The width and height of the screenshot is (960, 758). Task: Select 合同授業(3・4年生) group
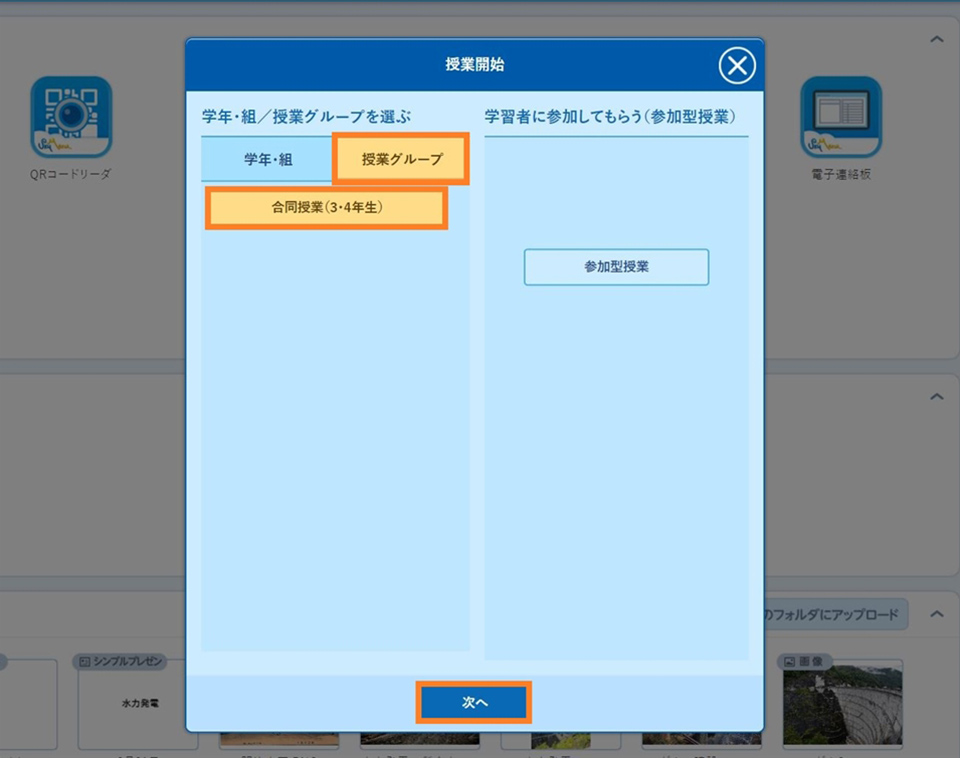point(326,208)
